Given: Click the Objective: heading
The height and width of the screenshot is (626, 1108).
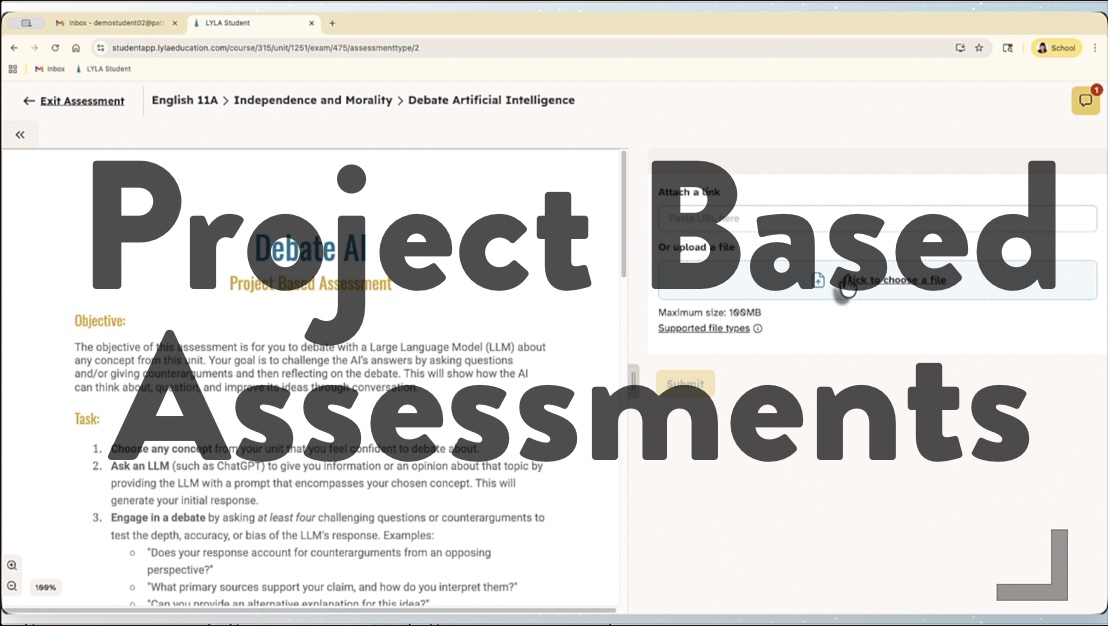Looking at the screenshot, I should (100, 321).
